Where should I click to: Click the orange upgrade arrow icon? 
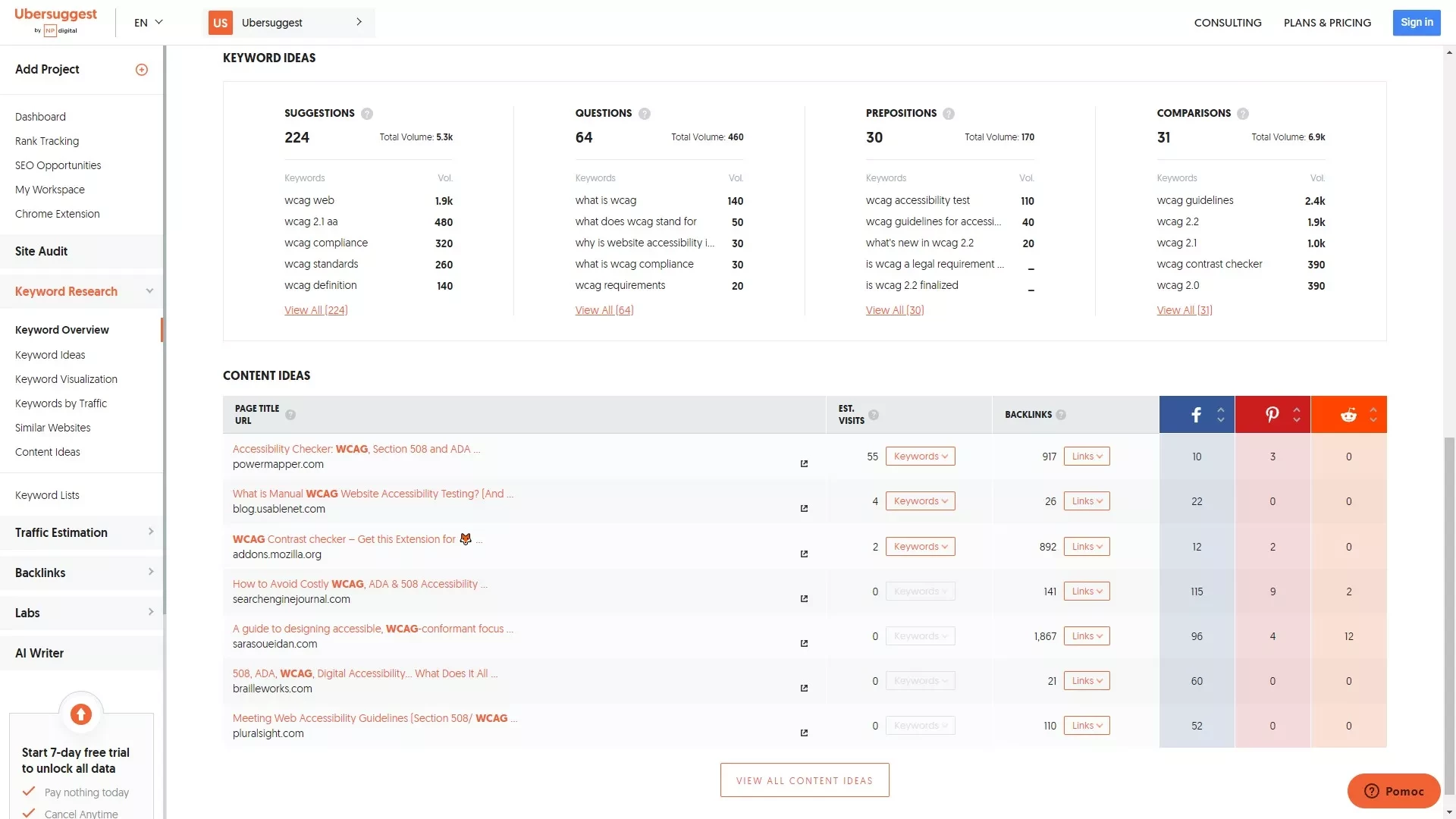click(x=81, y=714)
